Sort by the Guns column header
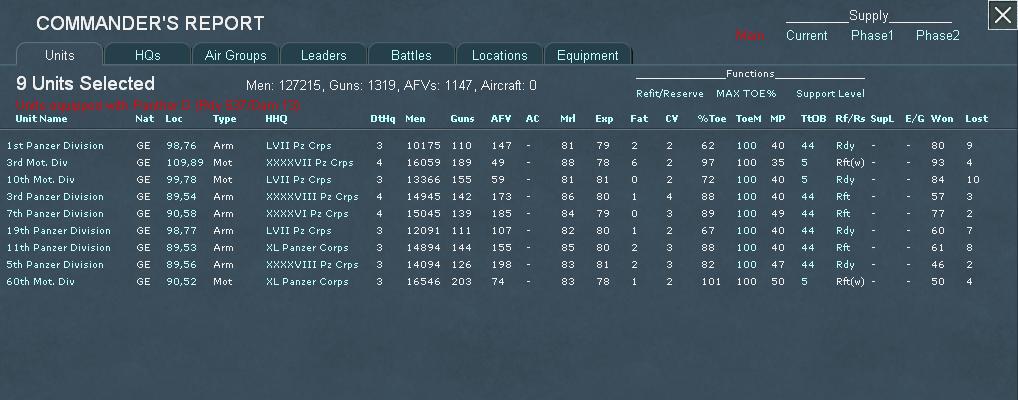The width and height of the screenshot is (1018, 400). [x=462, y=119]
